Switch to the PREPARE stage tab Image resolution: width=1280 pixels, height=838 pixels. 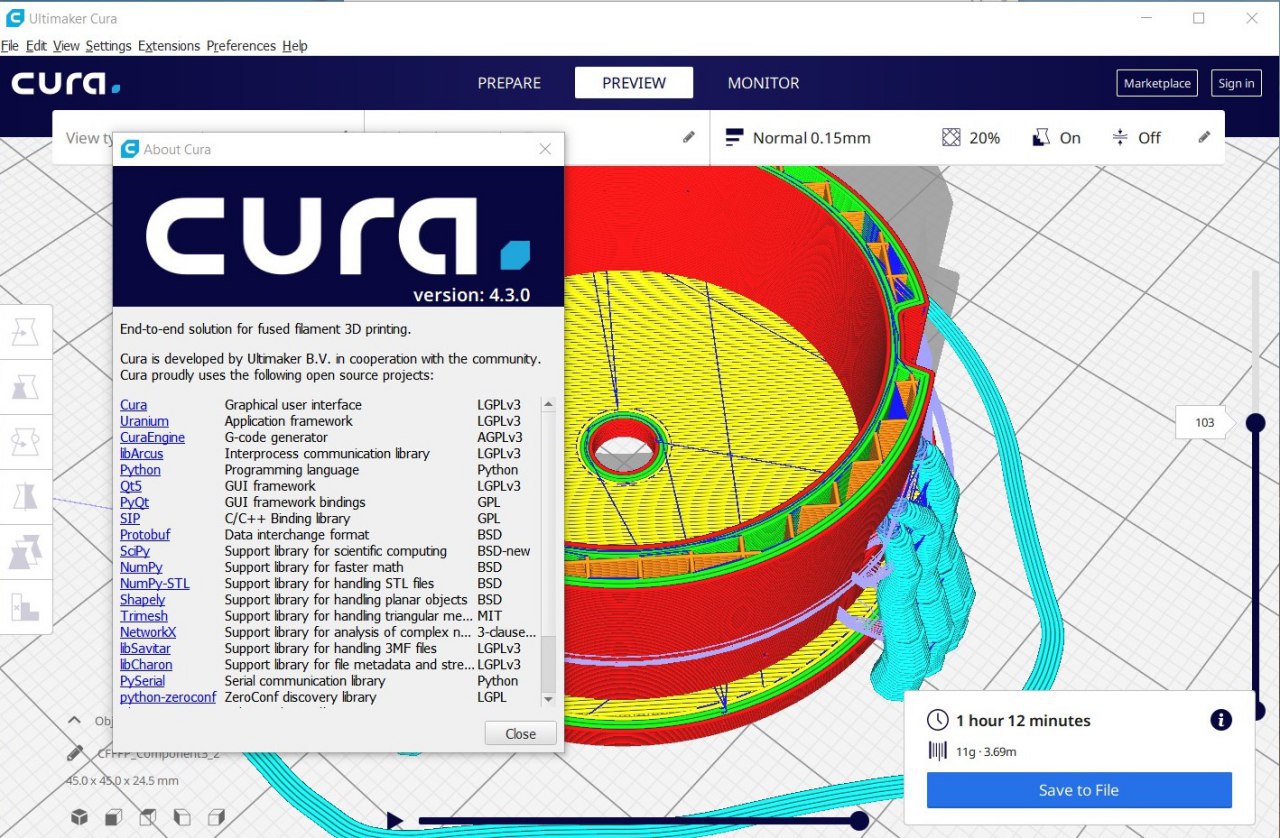pyautogui.click(x=509, y=83)
